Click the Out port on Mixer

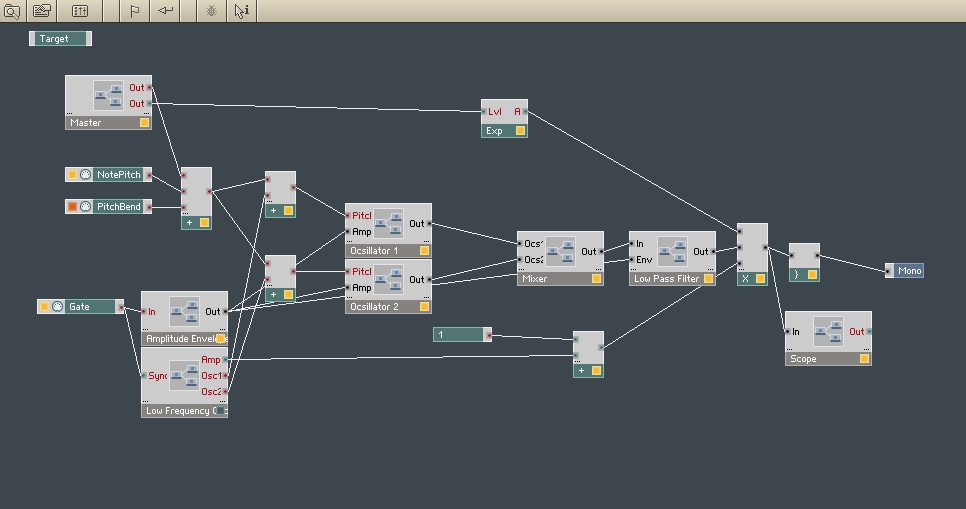click(602, 251)
